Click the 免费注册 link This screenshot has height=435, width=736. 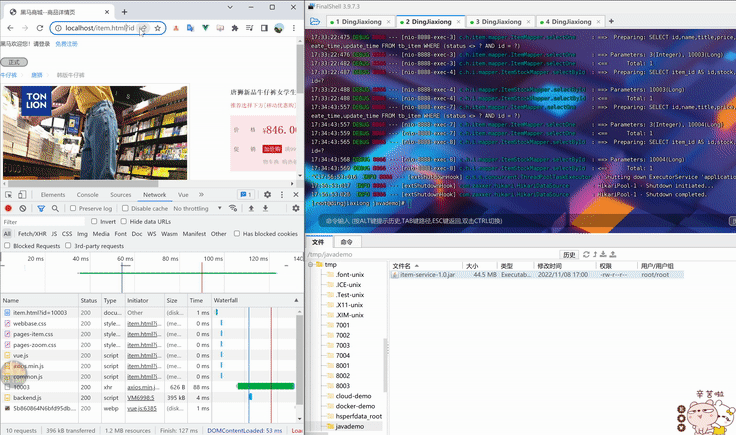(66, 44)
